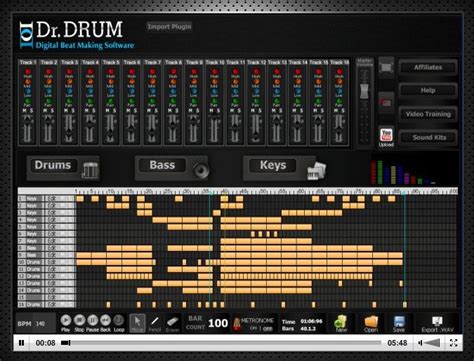Click the bar 40 mark on the ruler

(x=225, y=191)
